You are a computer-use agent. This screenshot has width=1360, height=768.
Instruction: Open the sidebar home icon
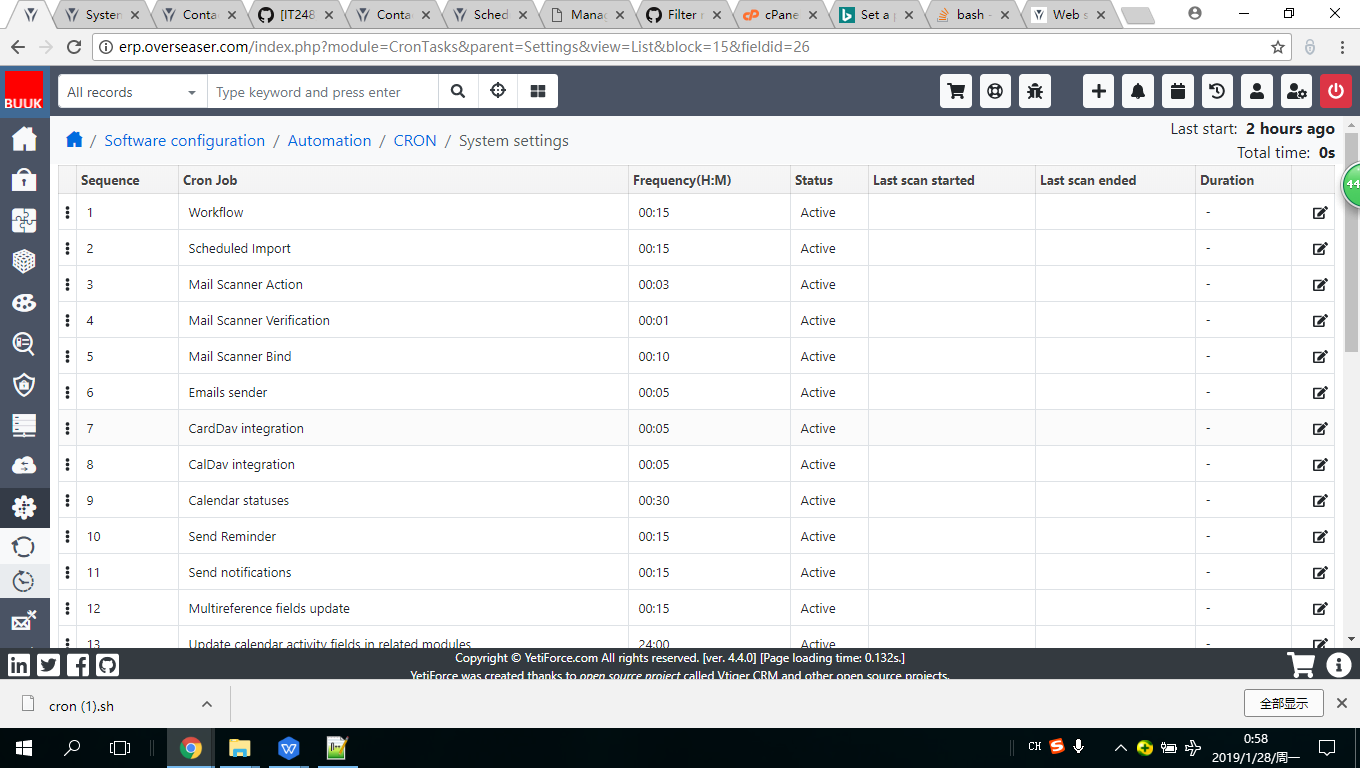click(x=24, y=138)
